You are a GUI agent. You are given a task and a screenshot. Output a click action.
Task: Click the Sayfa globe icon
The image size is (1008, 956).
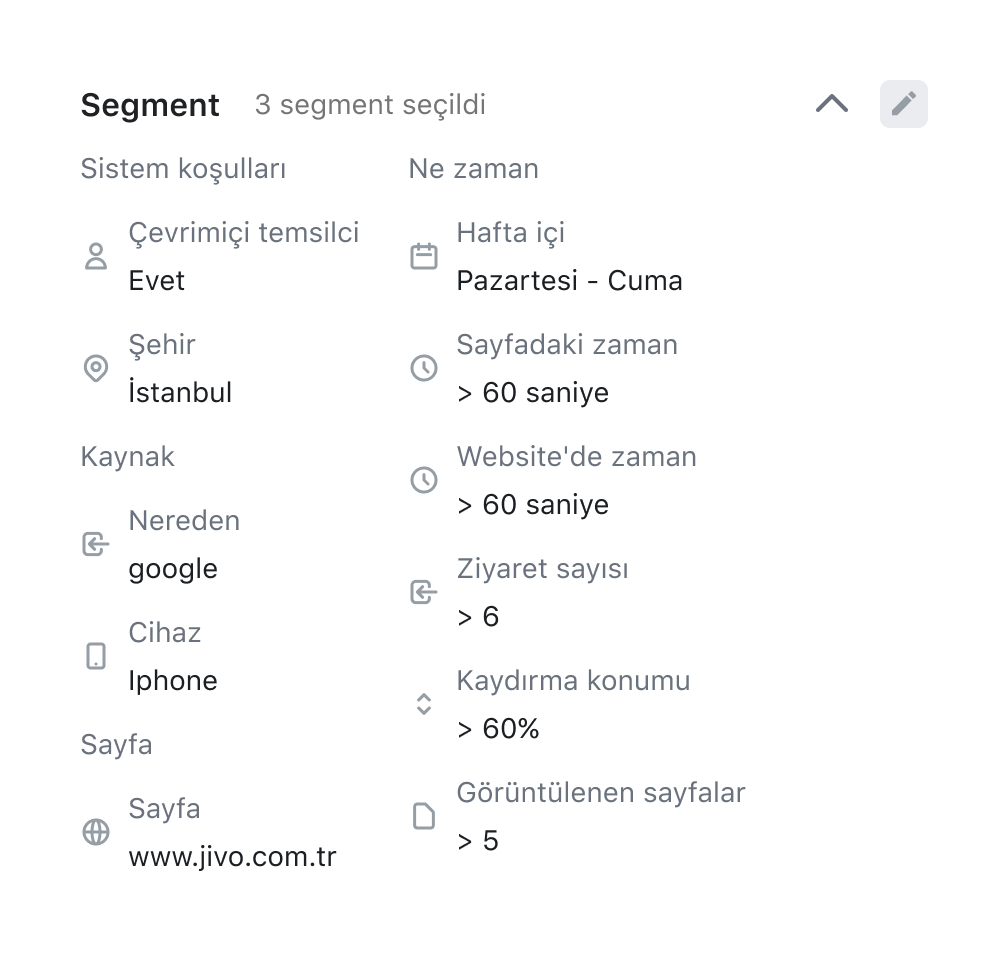pyautogui.click(x=96, y=832)
